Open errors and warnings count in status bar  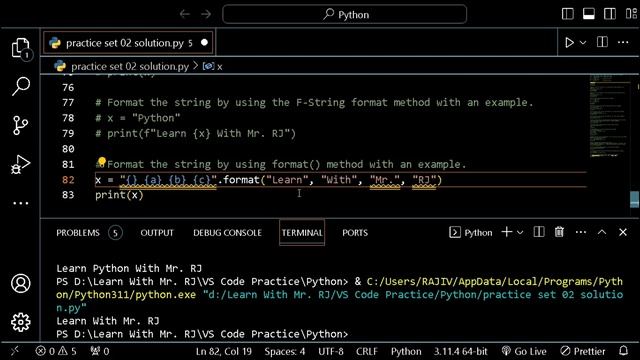(56, 351)
